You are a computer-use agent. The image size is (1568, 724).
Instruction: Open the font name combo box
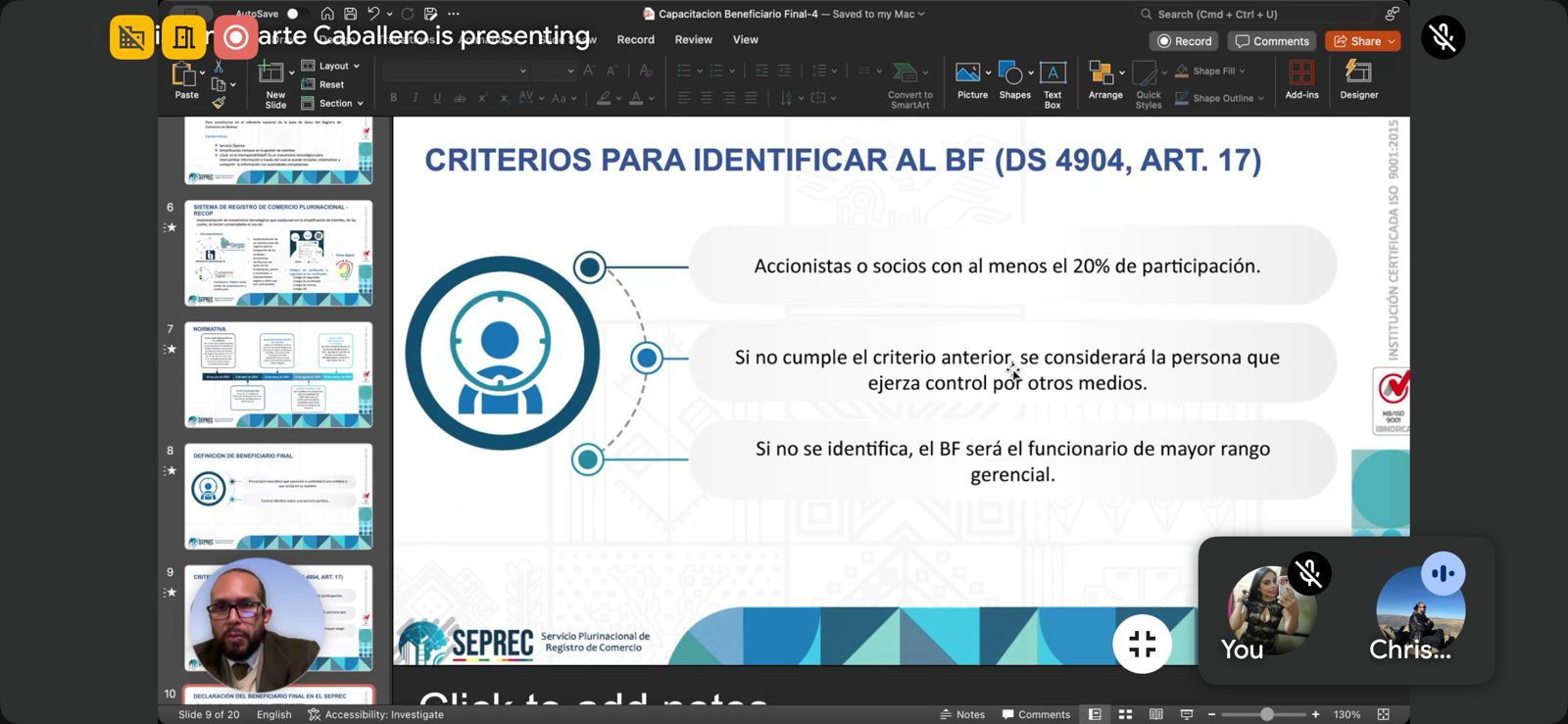tap(457, 71)
